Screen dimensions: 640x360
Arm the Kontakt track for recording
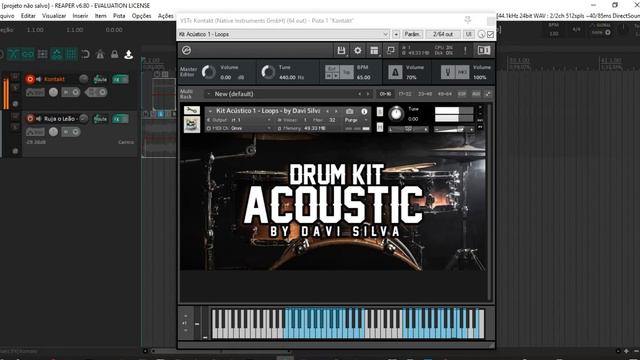30,79
